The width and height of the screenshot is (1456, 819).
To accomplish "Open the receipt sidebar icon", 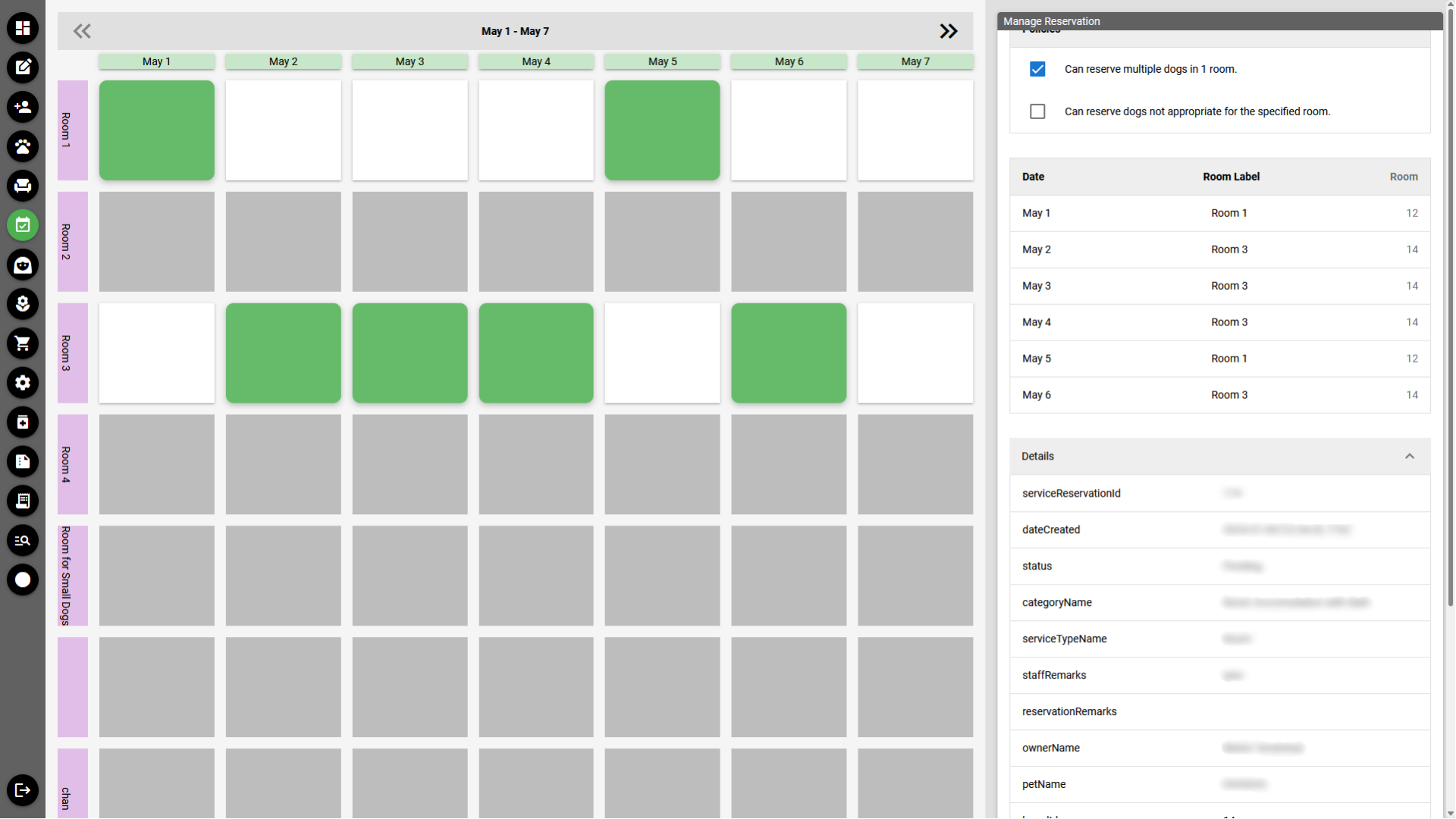I will tap(23, 501).
